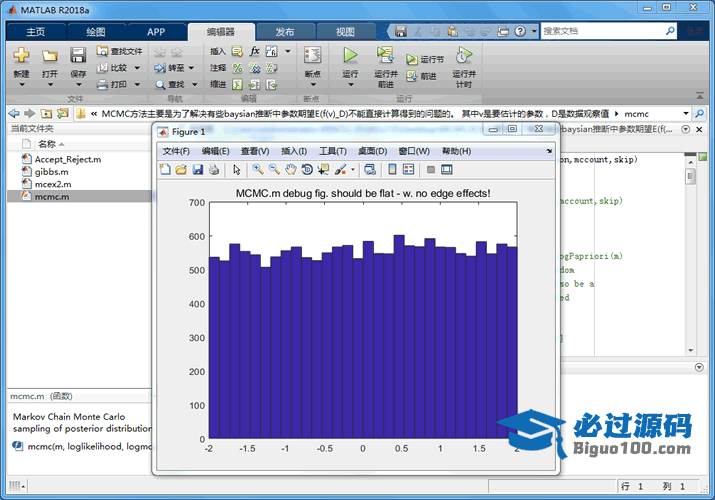Click the 保存 (Save) floppy disk icon
Screen dimensions: 715x500
pyautogui.click(x=78, y=55)
